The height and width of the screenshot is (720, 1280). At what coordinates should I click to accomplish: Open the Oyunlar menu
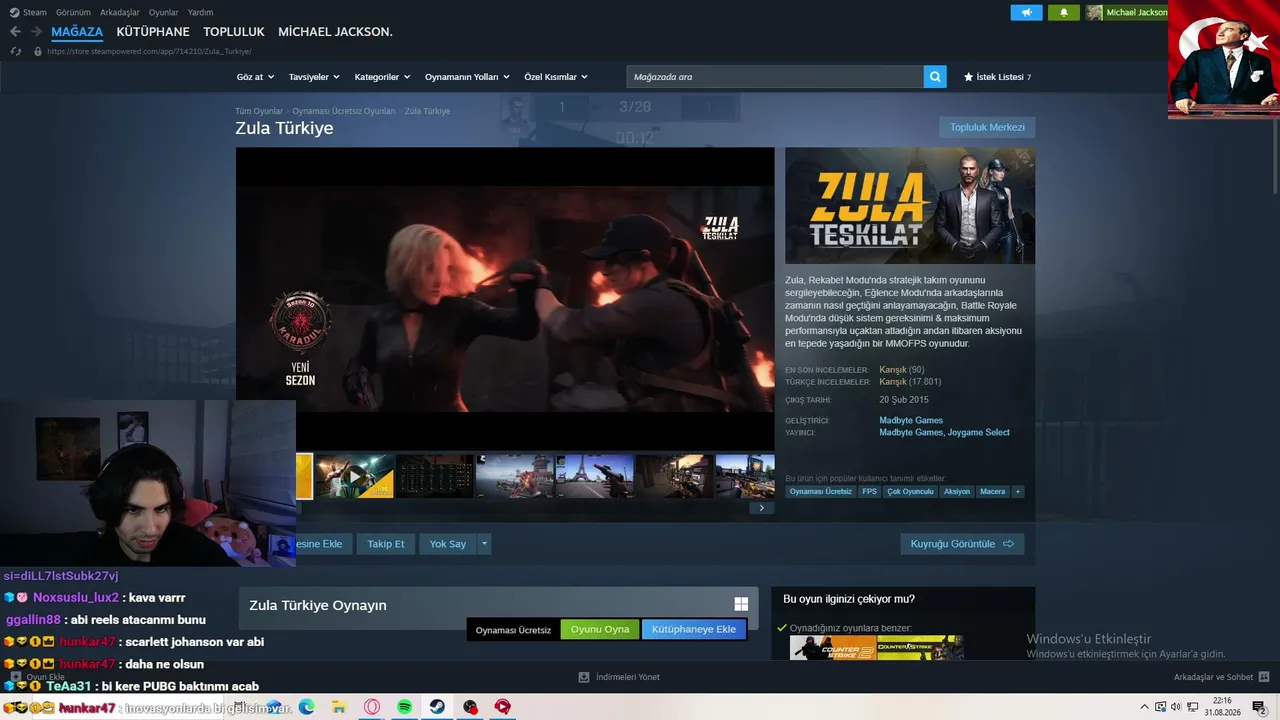[163, 13]
